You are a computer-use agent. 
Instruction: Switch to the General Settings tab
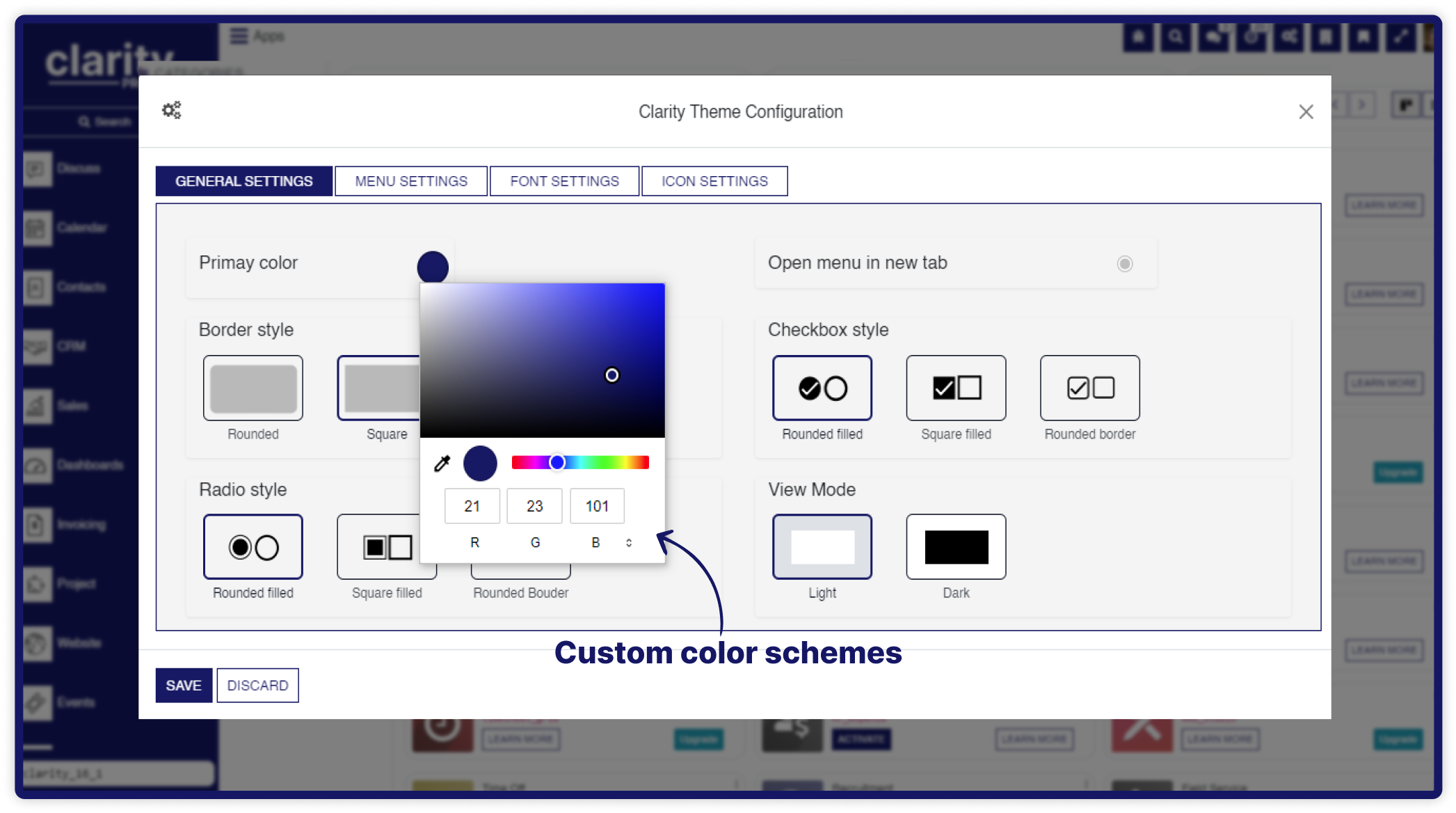click(x=243, y=181)
